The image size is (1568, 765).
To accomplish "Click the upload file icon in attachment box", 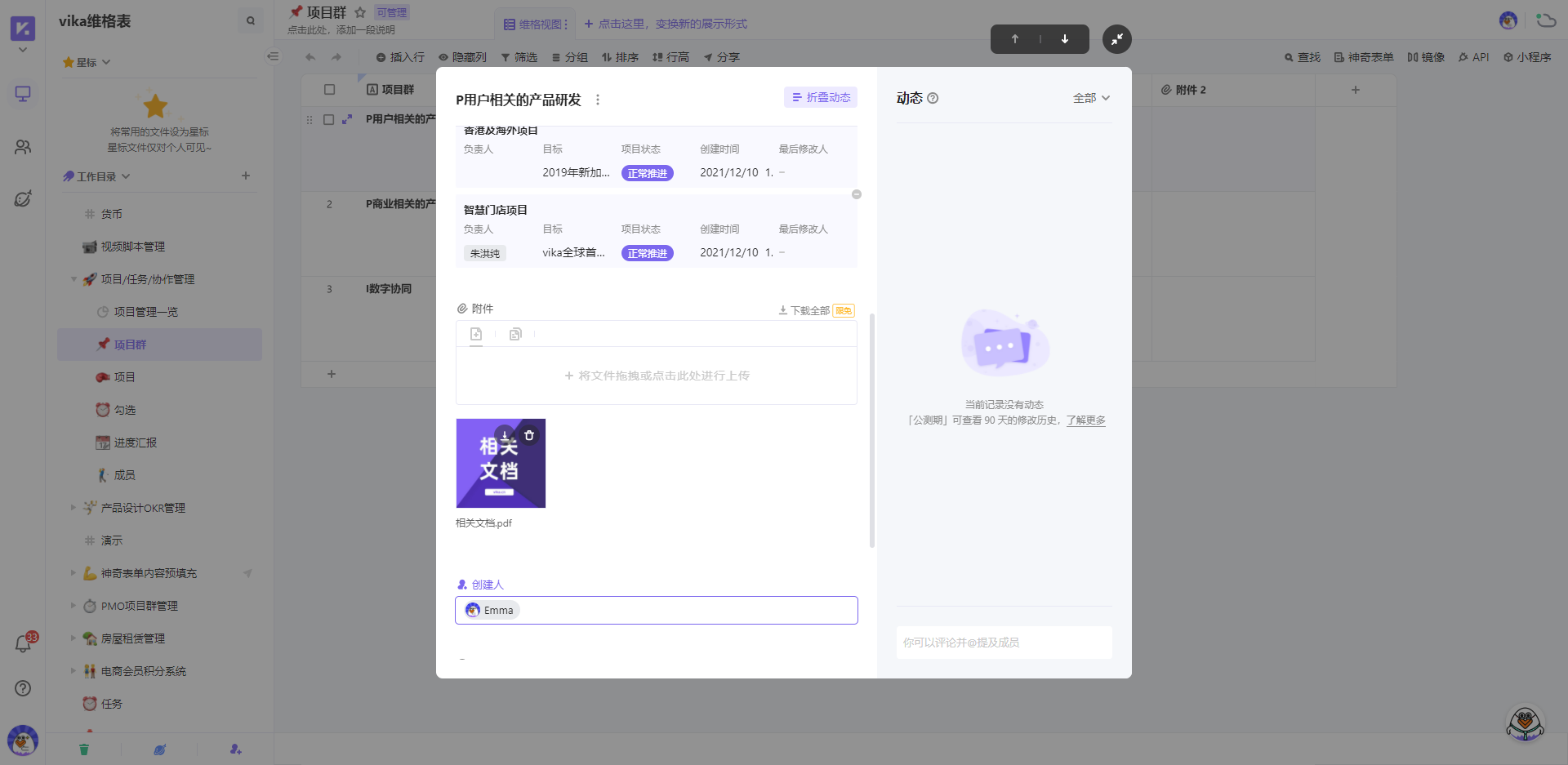I will [476, 334].
